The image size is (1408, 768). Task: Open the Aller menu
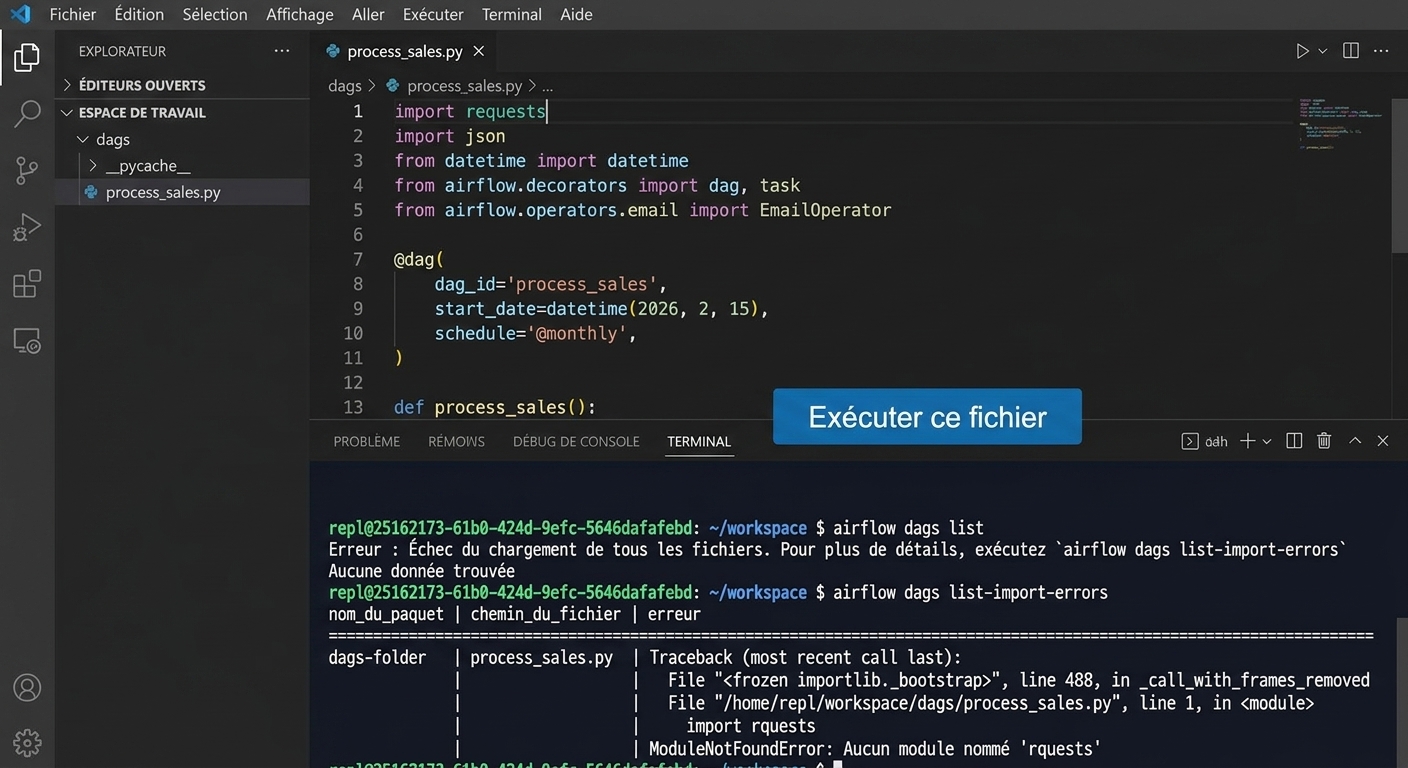click(x=368, y=14)
